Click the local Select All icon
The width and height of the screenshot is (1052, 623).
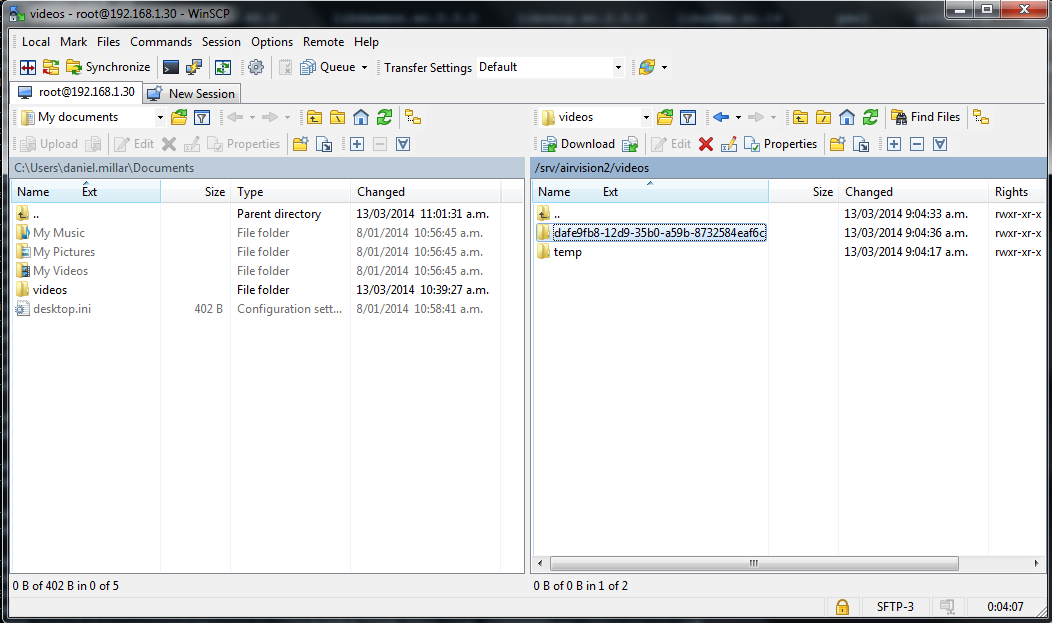point(403,144)
